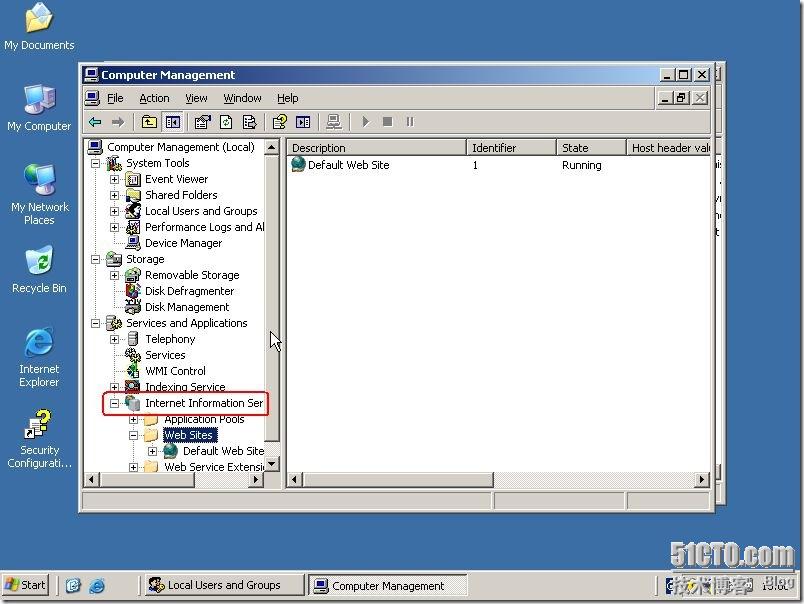Collapse the Web Sites node
The image size is (804, 604).
click(133, 435)
